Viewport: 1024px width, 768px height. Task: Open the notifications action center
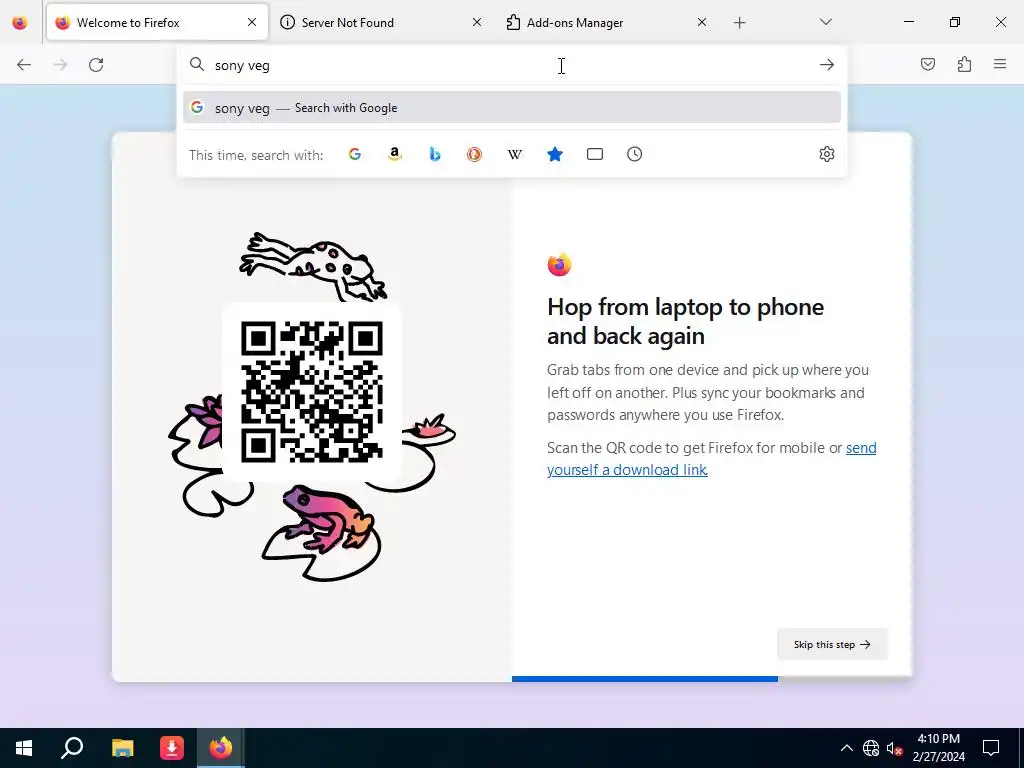[x=991, y=748]
